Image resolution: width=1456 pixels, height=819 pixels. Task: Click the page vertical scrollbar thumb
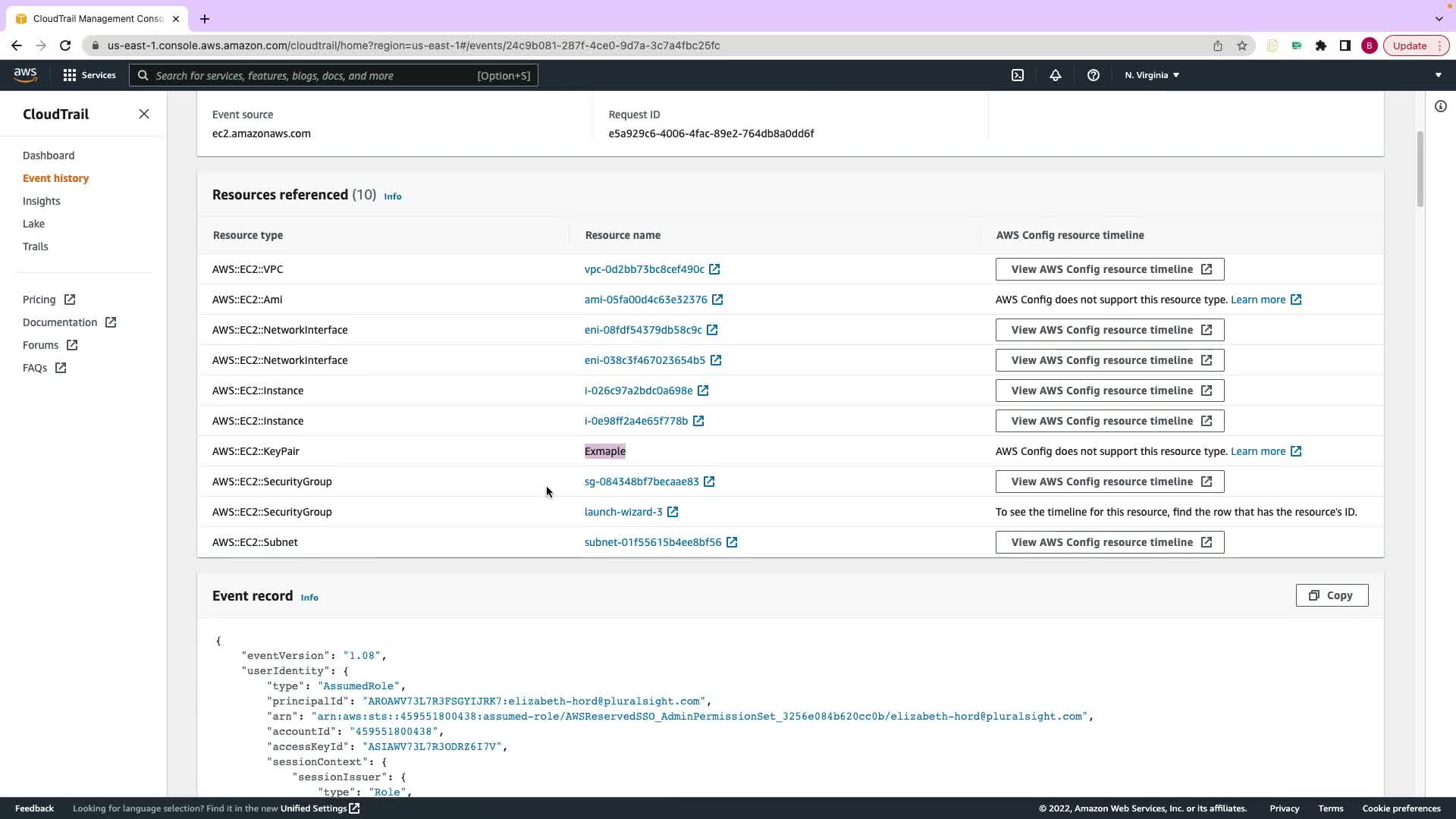(x=1420, y=168)
